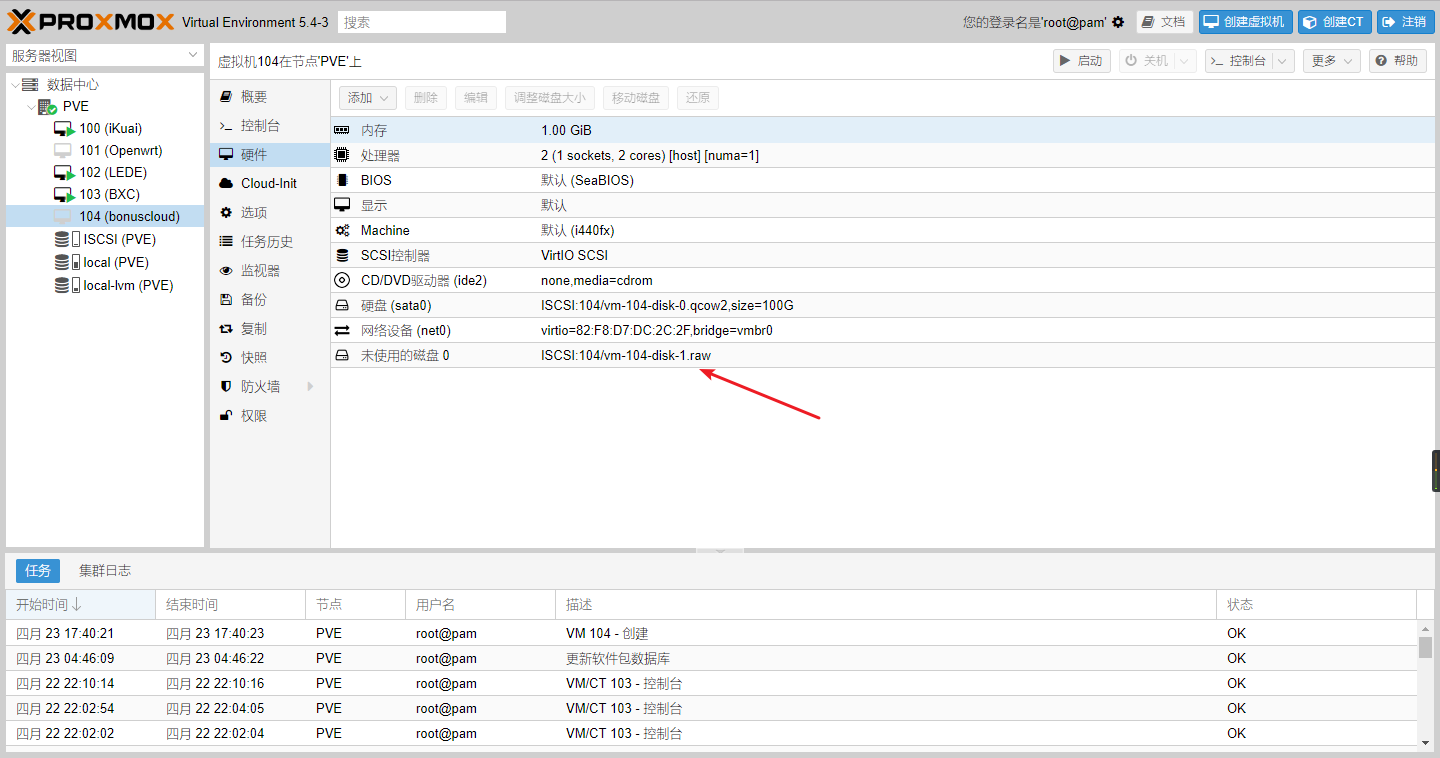Select the 未使用的磁盘 0 row

[x=883, y=356]
